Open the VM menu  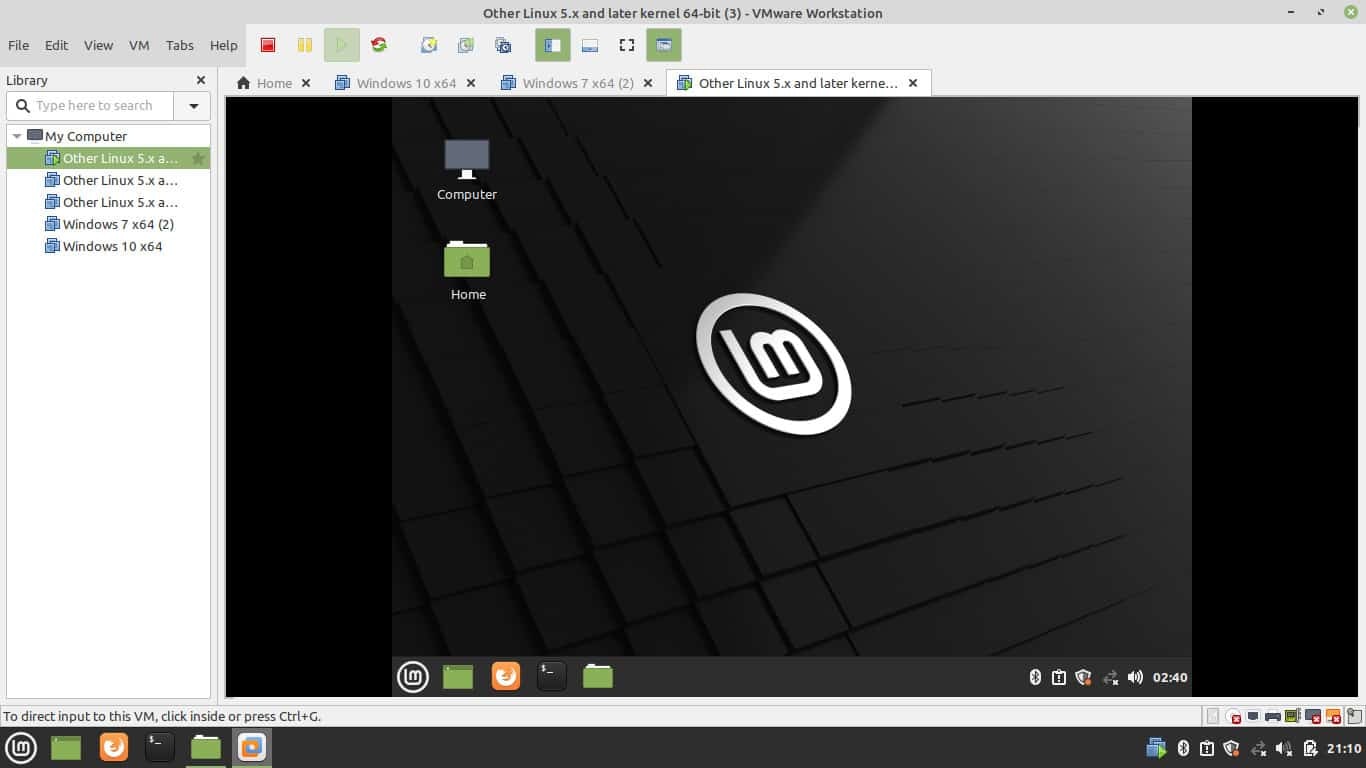click(139, 45)
